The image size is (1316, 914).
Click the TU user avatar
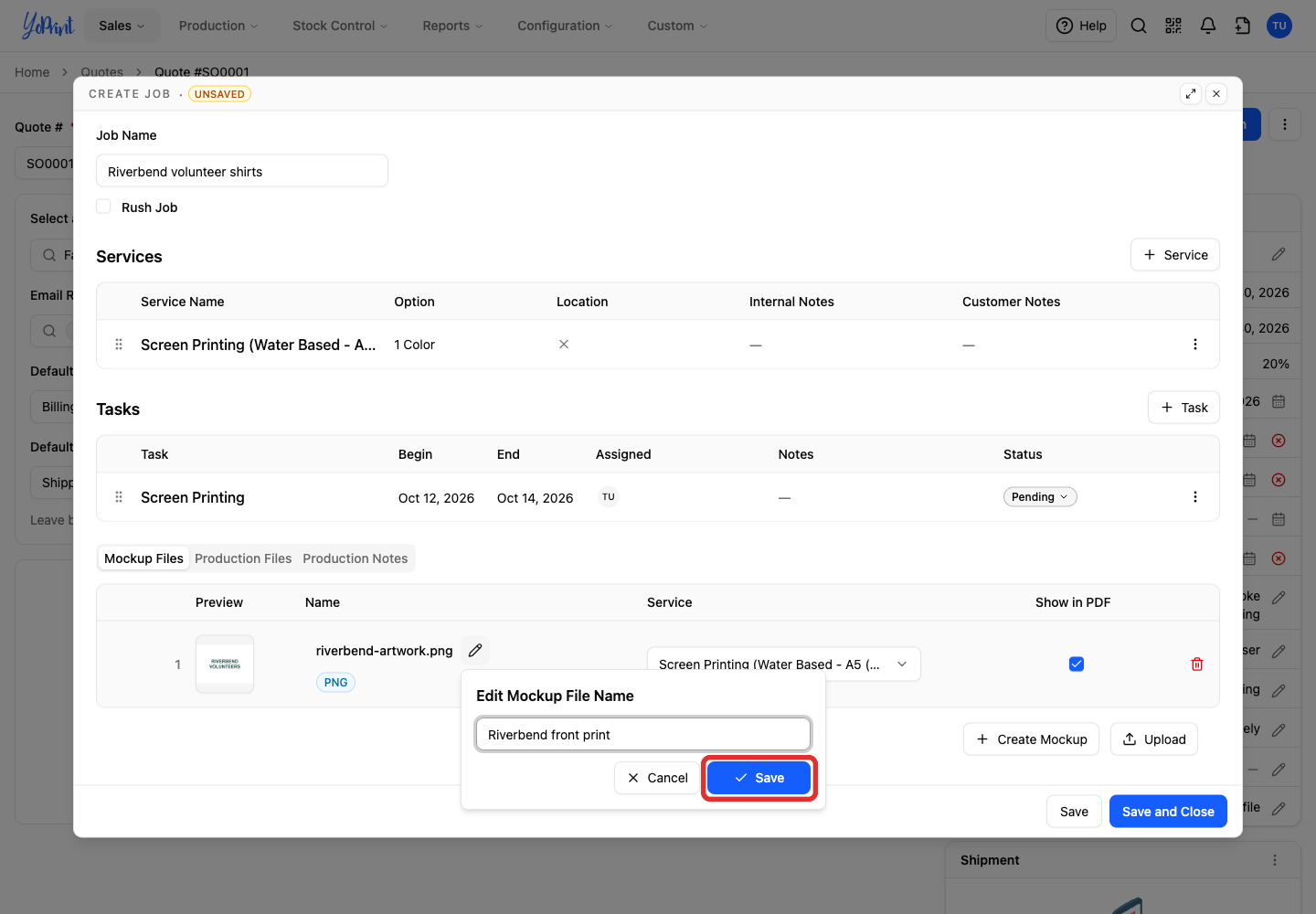coord(1279,26)
